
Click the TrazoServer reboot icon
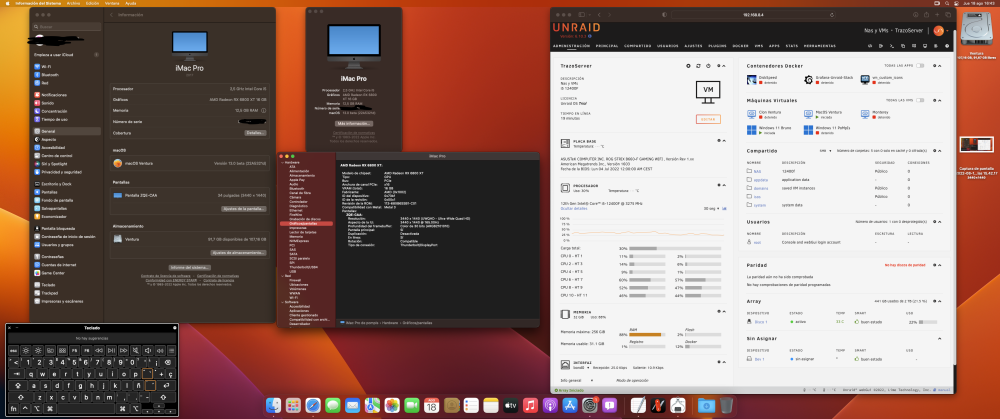[x=698, y=66]
